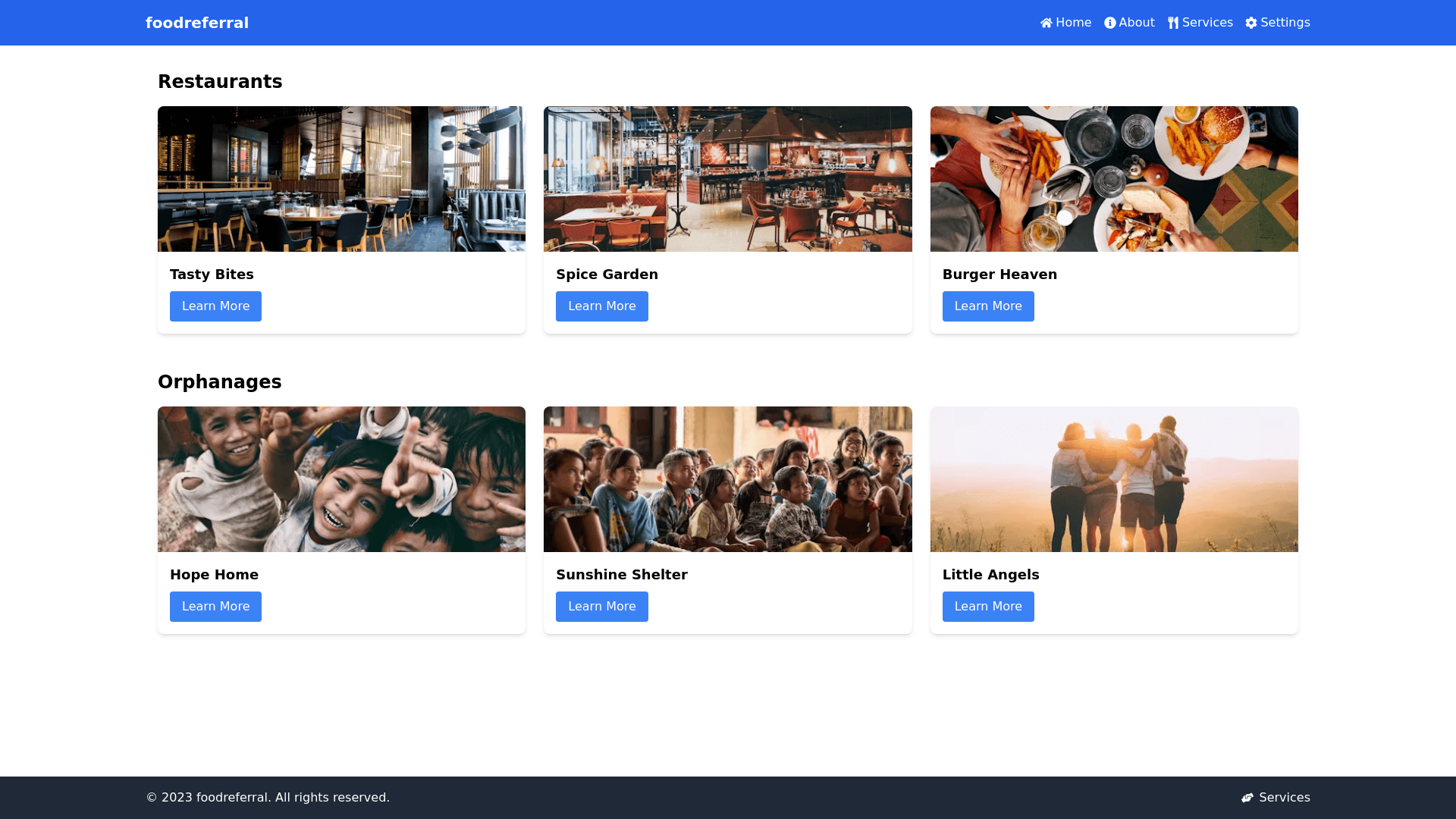The width and height of the screenshot is (1456, 819).
Task: Click the Tasty Bites restaurant photo
Action: pos(340,178)
